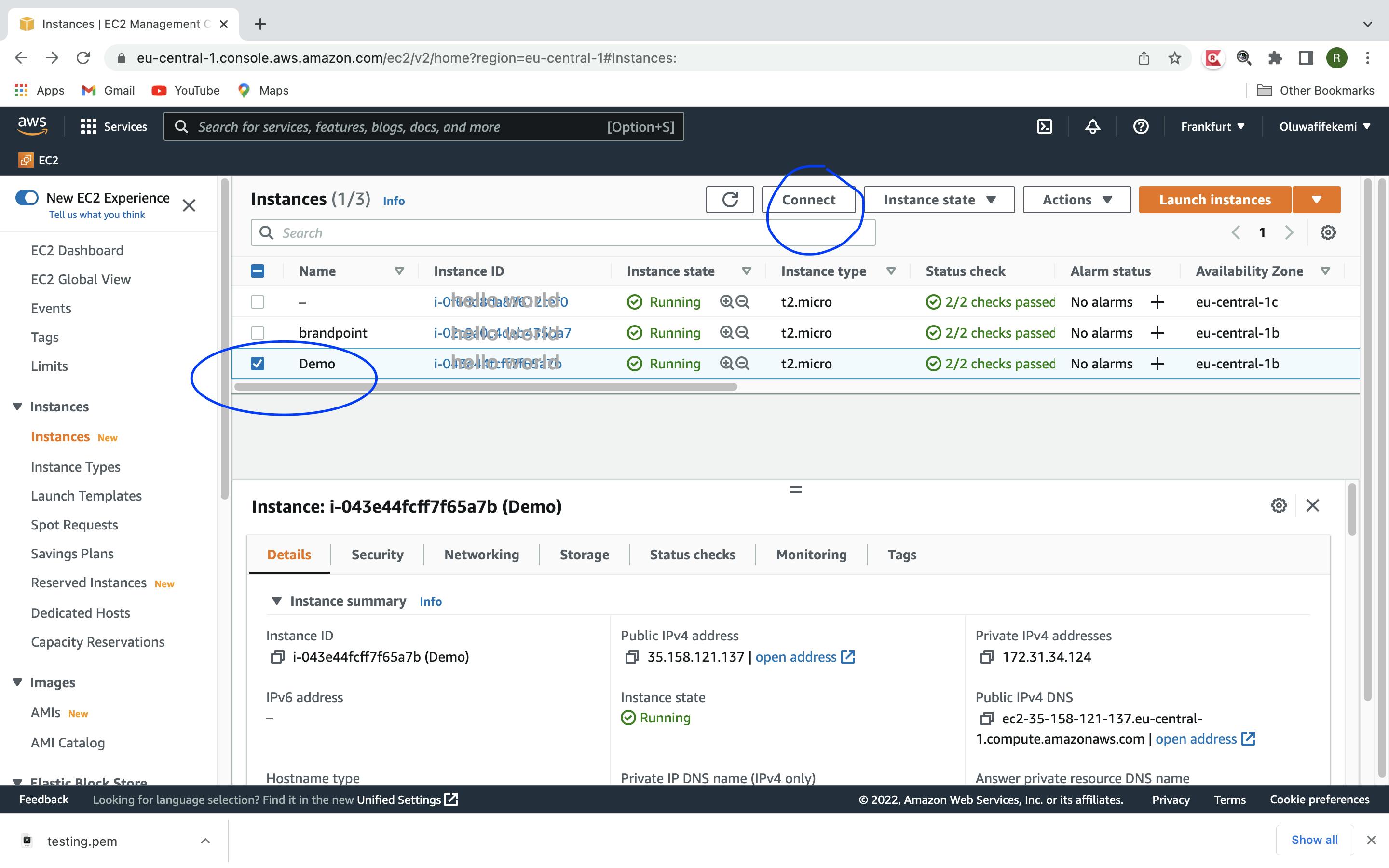The height and width of the screenshot is (868, 1389).
Task: Toggle select-all instances checkbox in header
Action: 258,271
